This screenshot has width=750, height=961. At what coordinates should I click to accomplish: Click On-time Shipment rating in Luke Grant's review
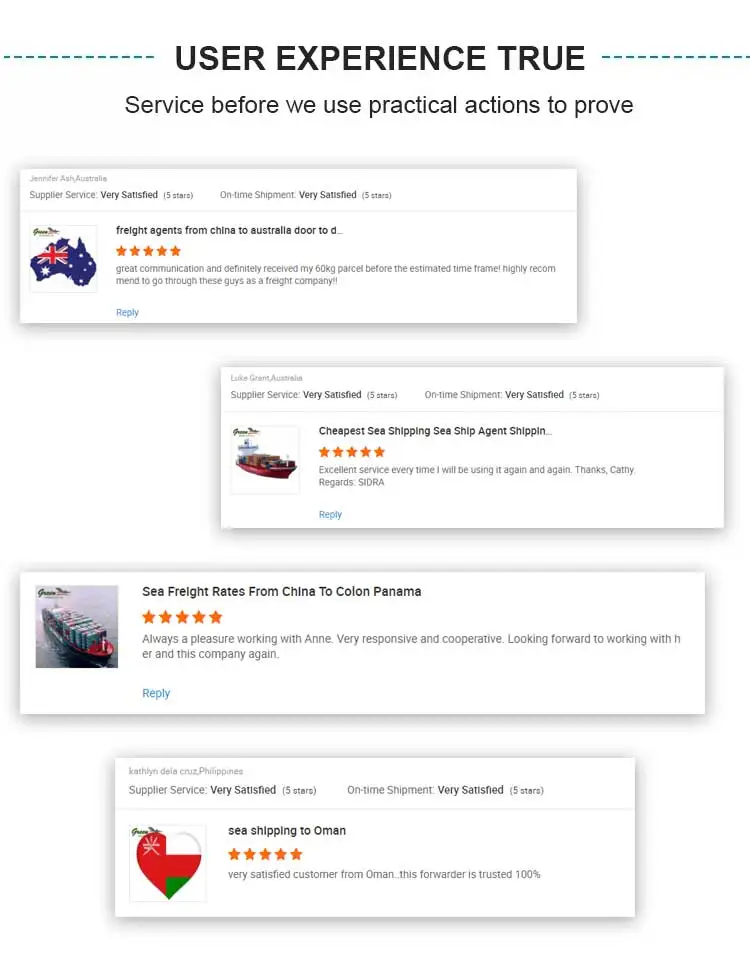point(511,395)
